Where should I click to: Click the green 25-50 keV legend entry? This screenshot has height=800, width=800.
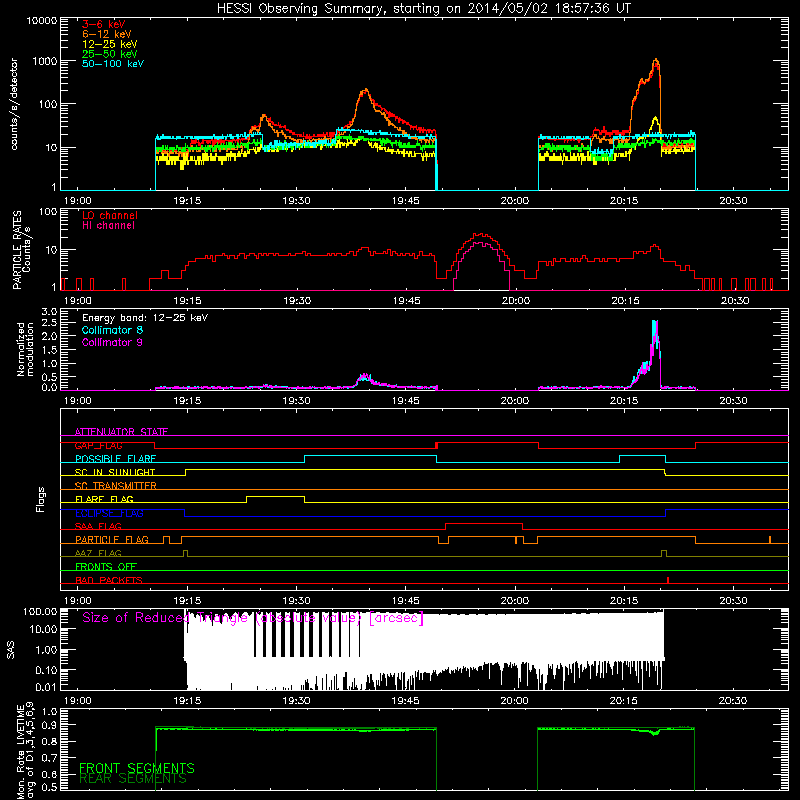point(109,54)
